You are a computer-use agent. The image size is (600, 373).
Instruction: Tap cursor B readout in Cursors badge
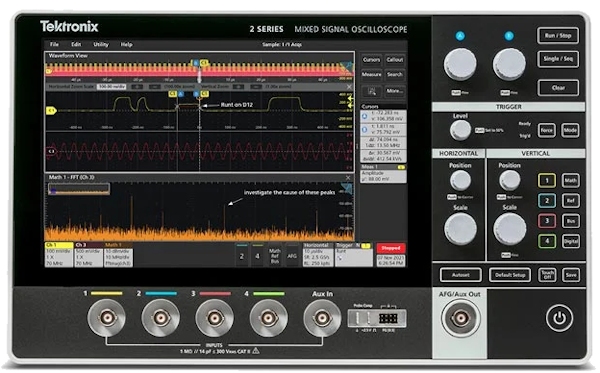point(383,129)
